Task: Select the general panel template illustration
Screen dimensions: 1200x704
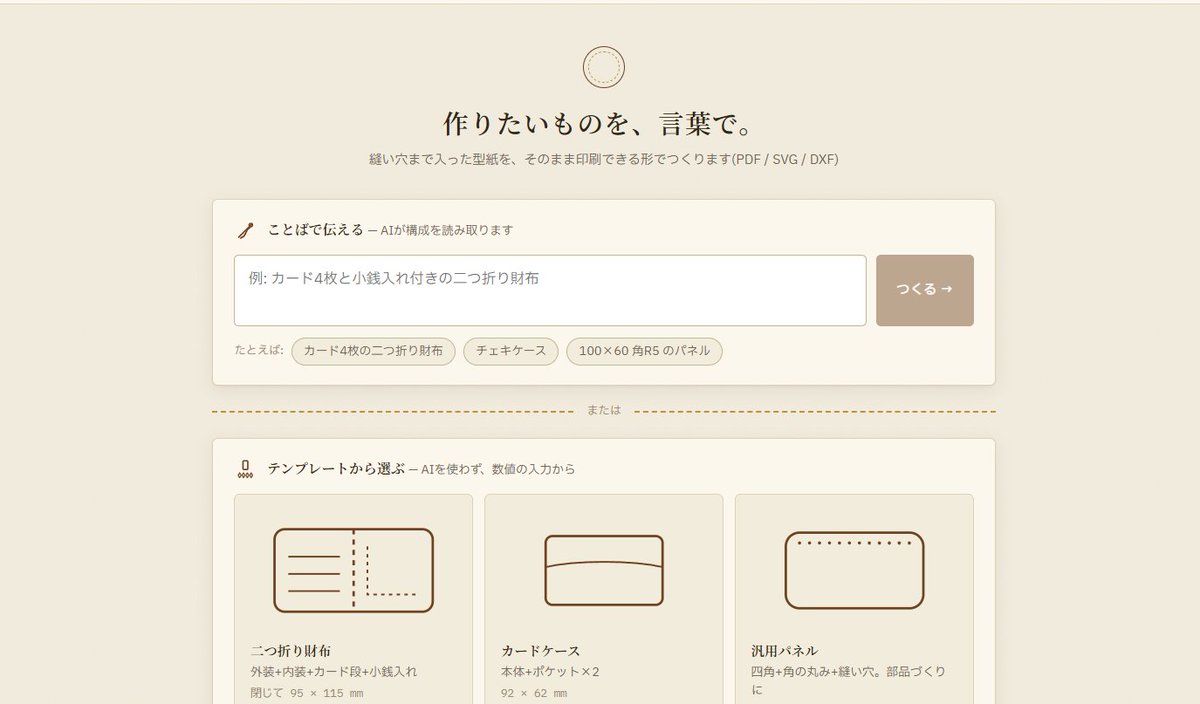Action: point(854,570)
